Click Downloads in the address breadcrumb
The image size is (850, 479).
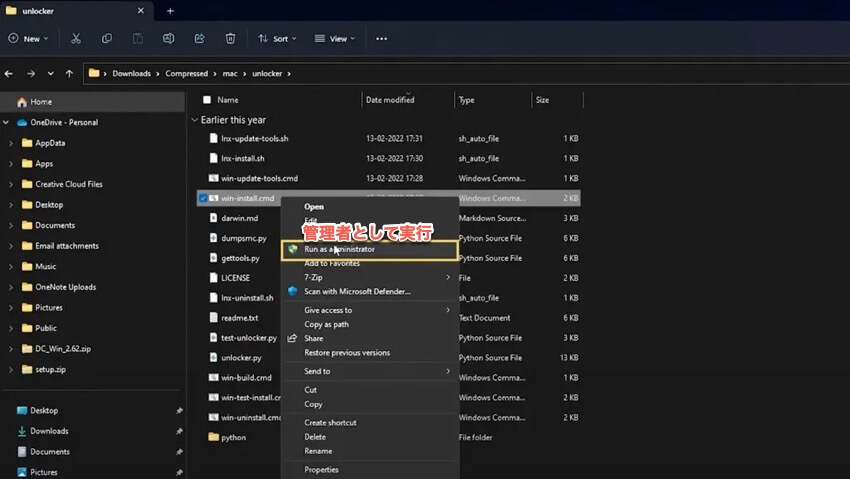pos(132,73)
